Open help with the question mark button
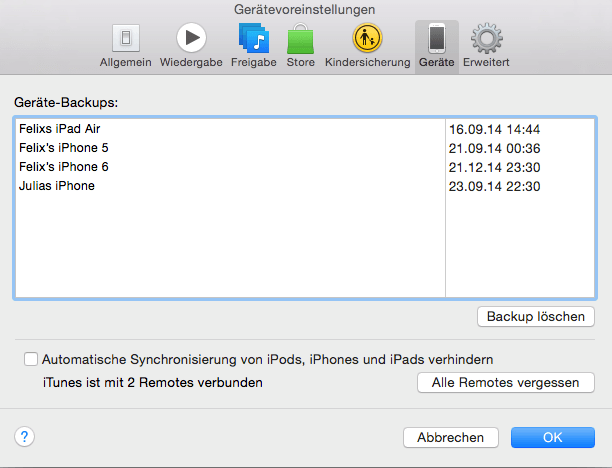Screen dimensions: 612x468 point(24,436)
